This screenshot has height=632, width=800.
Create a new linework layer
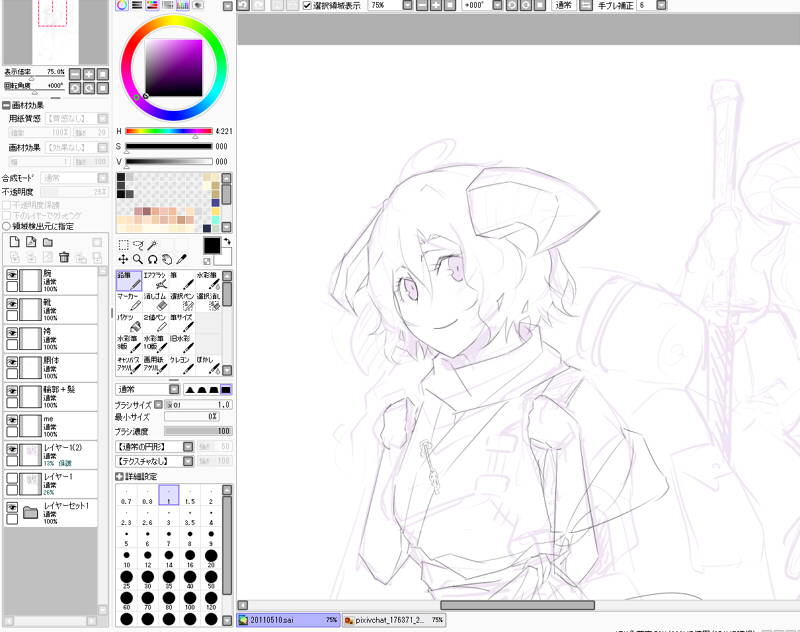[31, 242]
